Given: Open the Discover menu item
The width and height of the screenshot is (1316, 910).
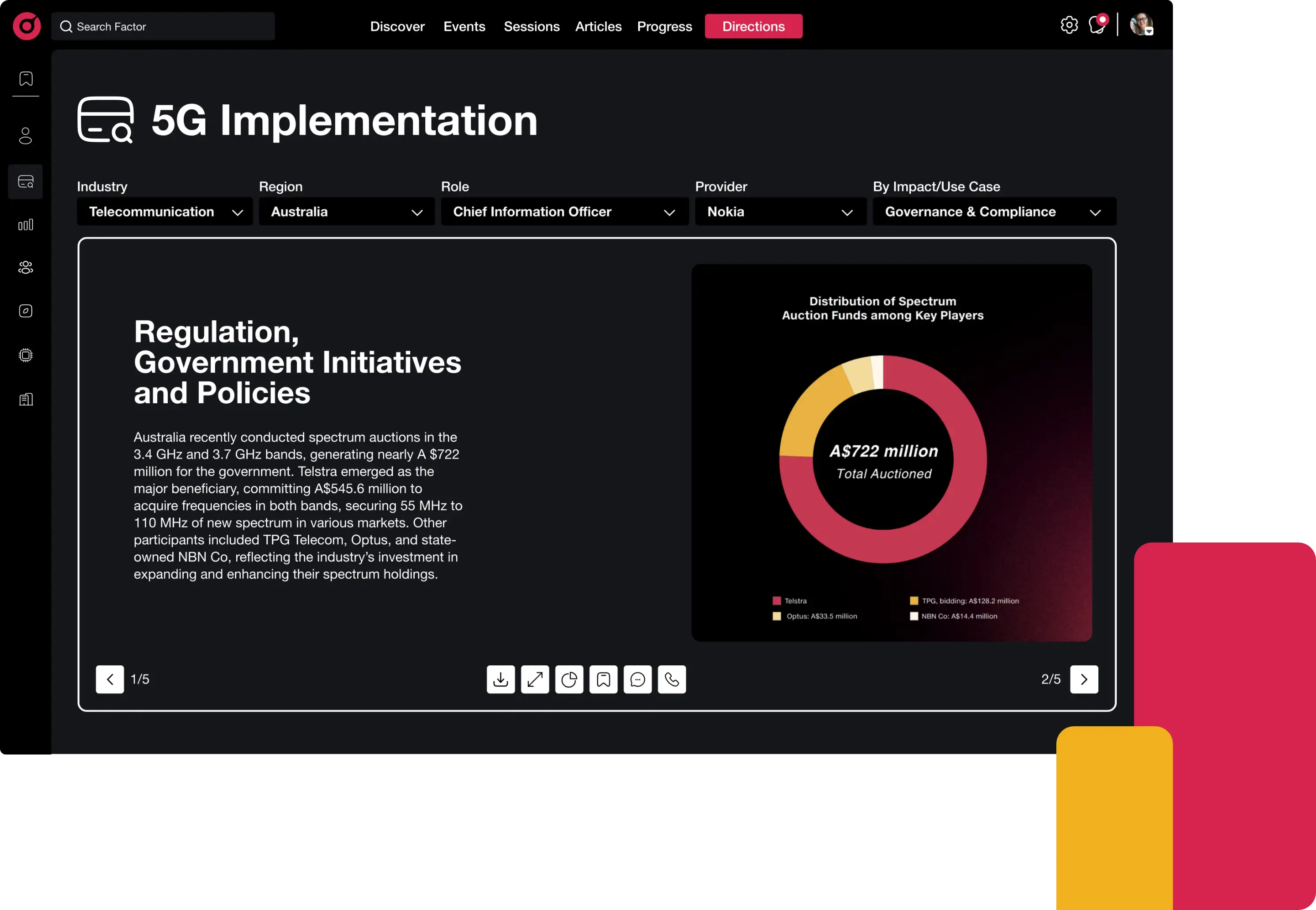Looking at the screenshot, I should pos(397,26).
